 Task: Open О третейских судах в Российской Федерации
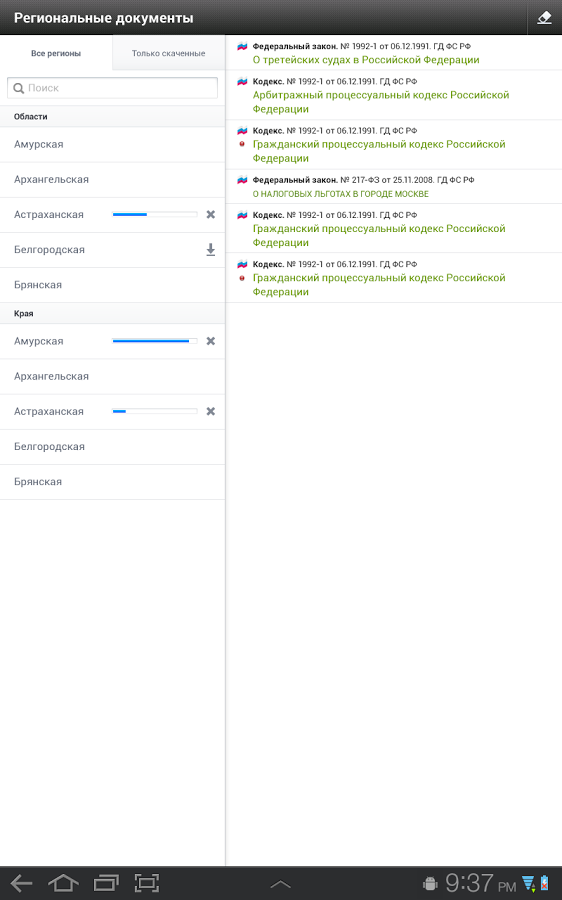tap(366, 60)
